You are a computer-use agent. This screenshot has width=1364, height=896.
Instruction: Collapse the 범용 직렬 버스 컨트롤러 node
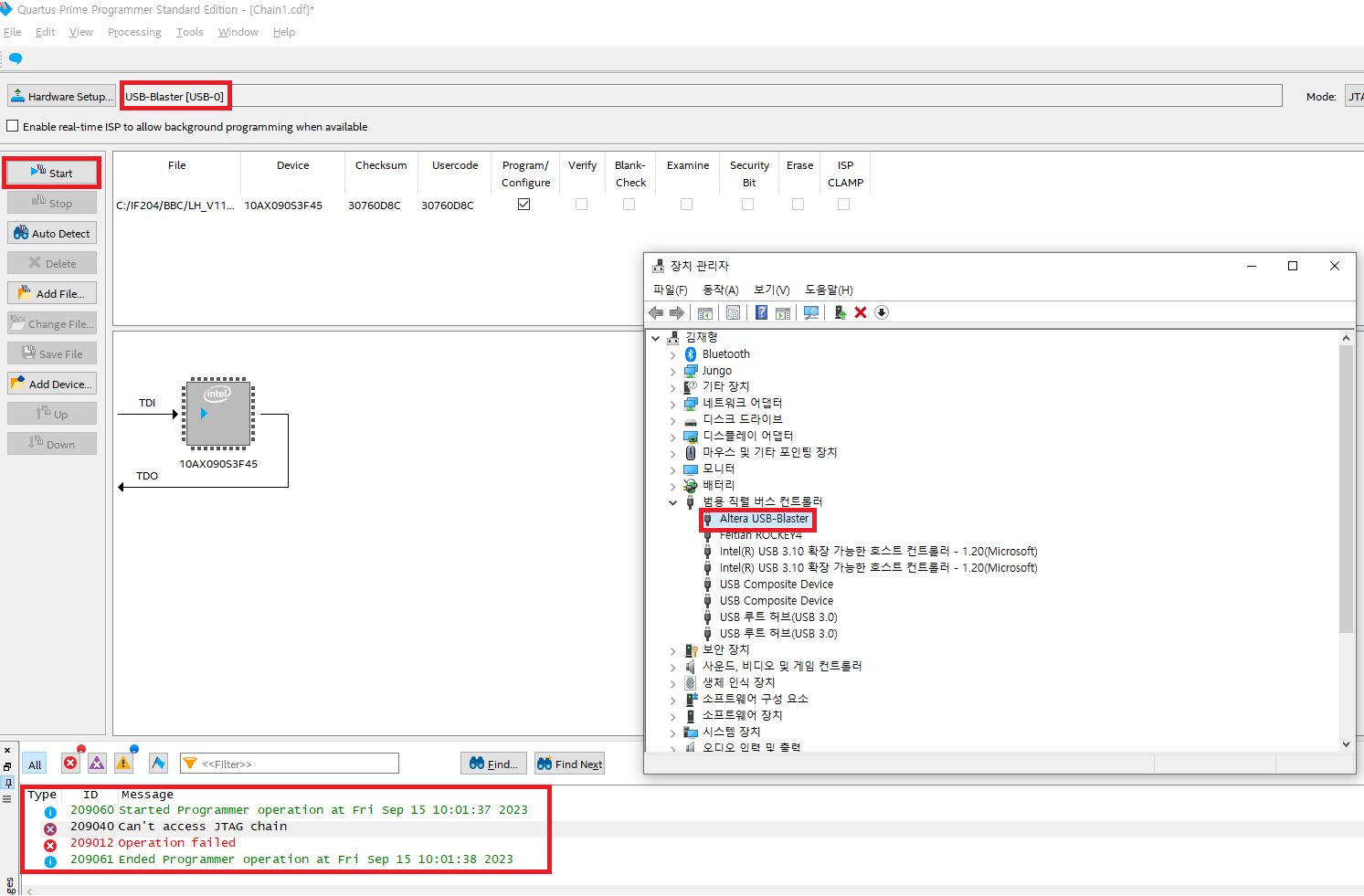(673, 502)
